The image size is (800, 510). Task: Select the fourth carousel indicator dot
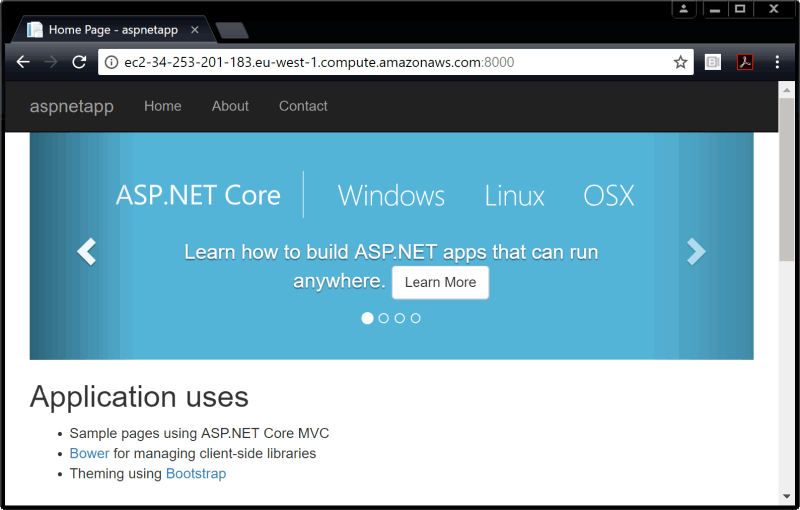pyautogui.click(x=416, y=318)
